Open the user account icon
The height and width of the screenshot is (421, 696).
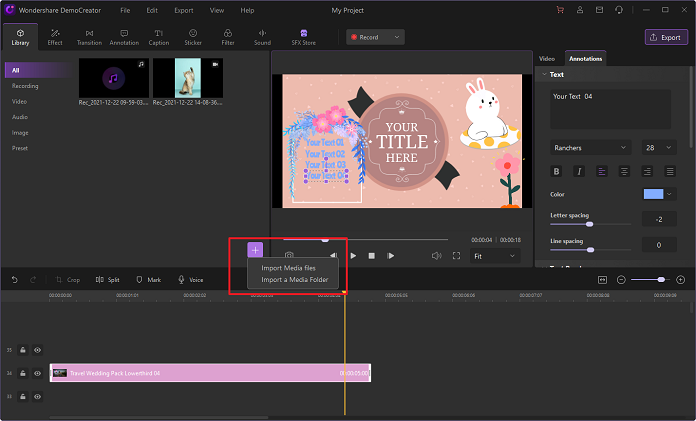pos(580,10)
